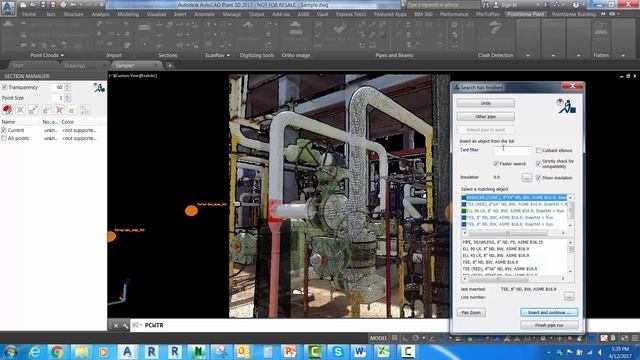Click the Transparency value spinner
Screen dimensions: 640x360
click(x=68, y=87)
